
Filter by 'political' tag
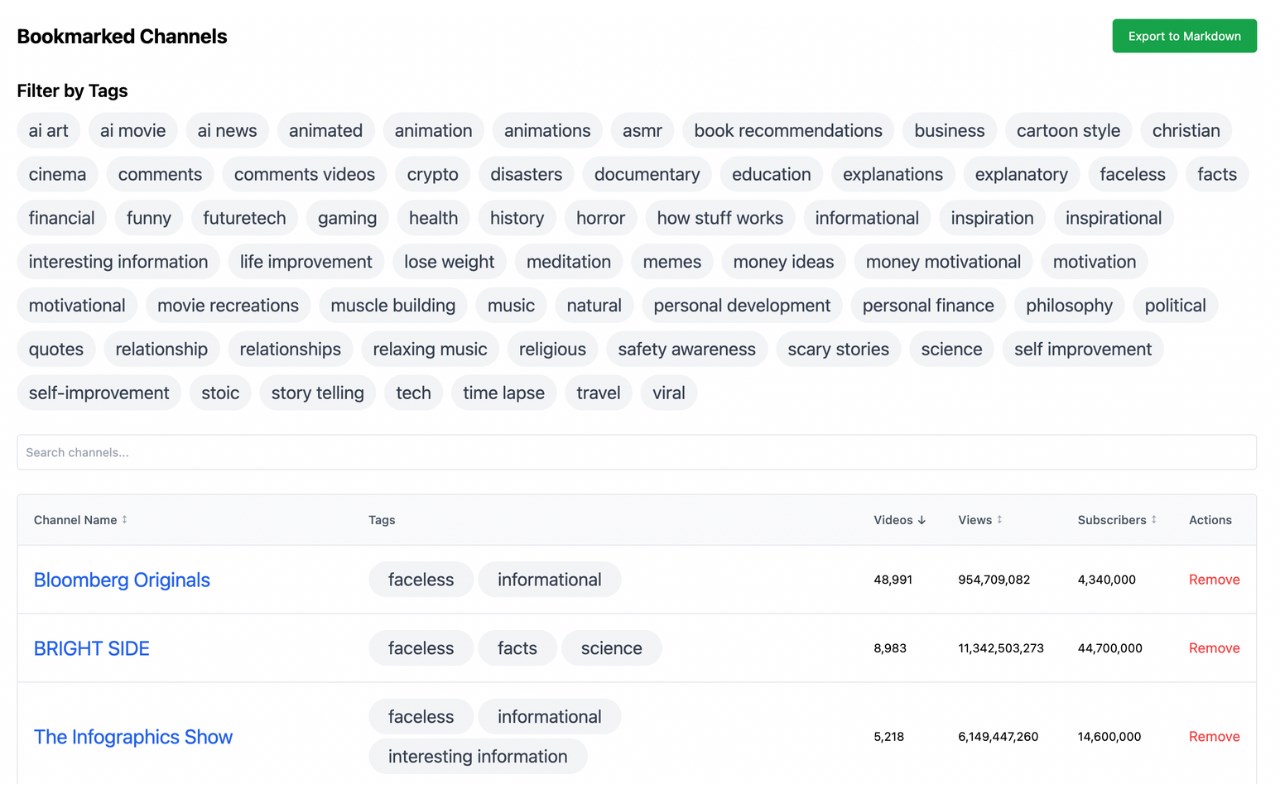point(1175,306)
